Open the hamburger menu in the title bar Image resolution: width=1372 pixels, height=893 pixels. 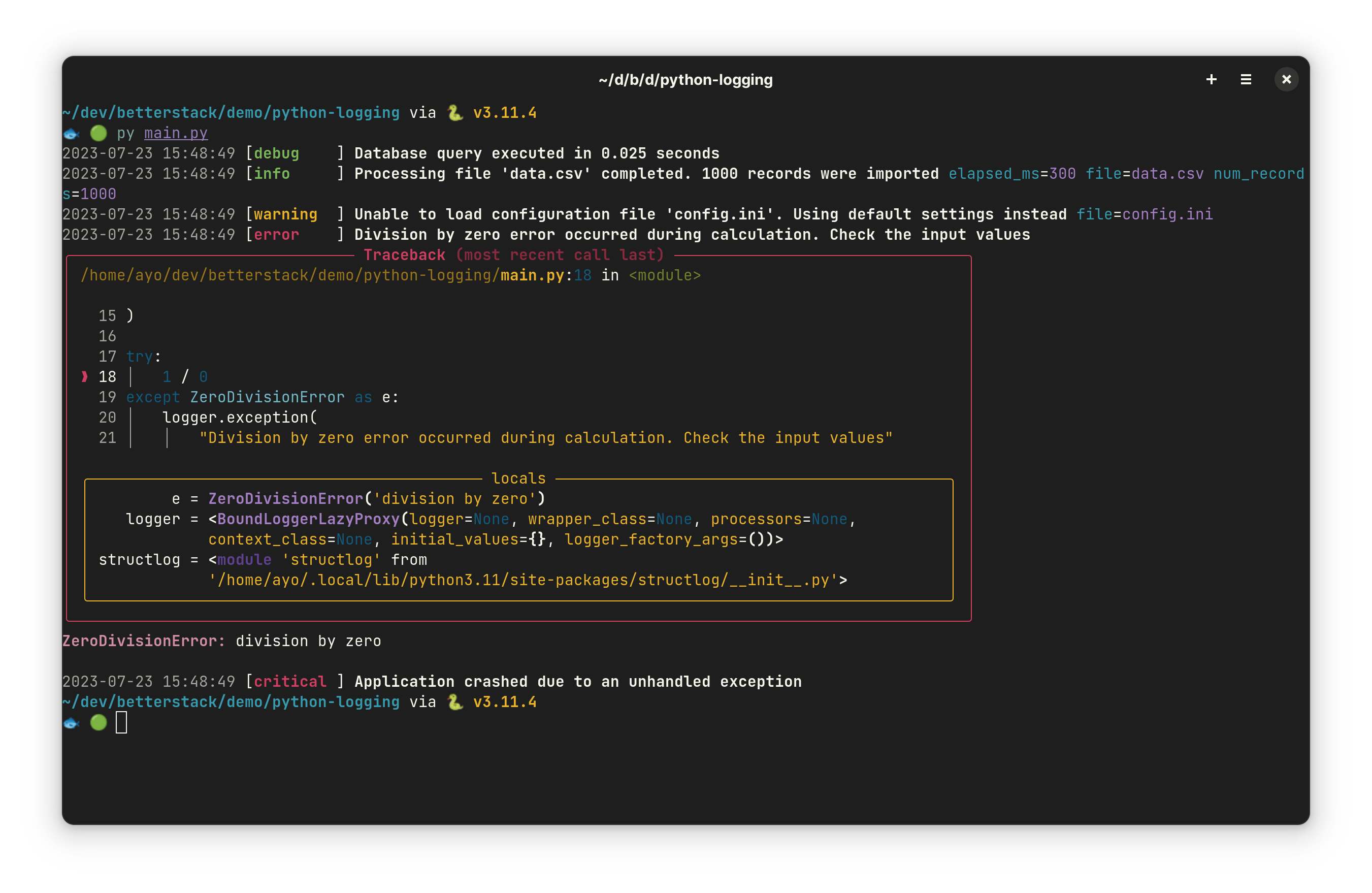point(1246,80)
